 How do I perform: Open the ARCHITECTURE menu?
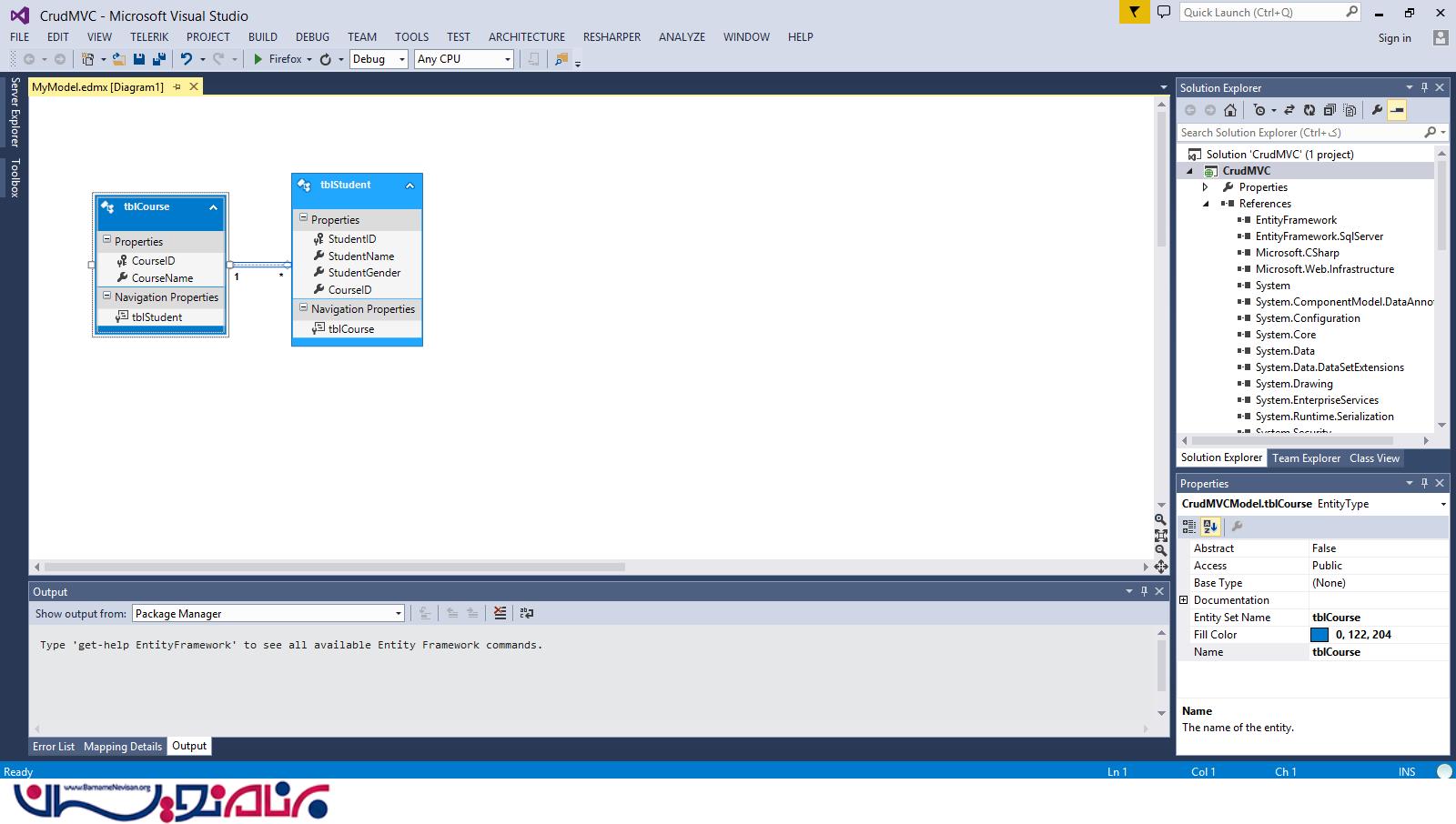point(526,37)
